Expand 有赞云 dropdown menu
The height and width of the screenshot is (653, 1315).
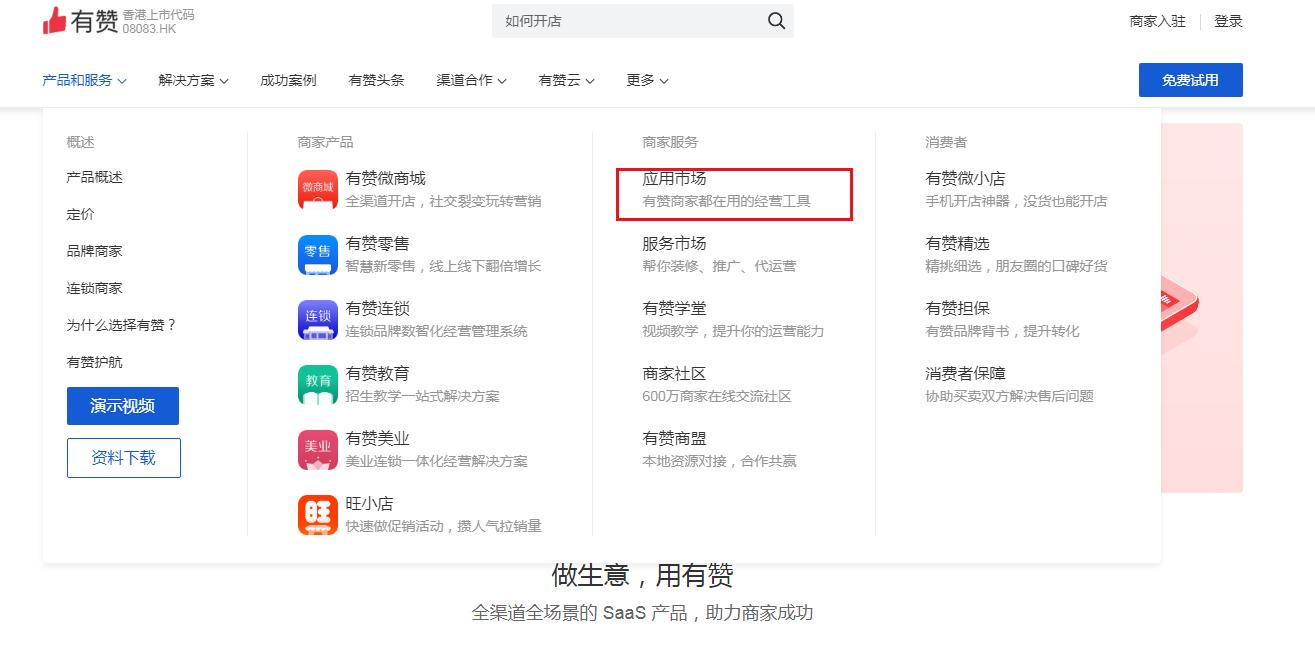(x=566, y=80)
